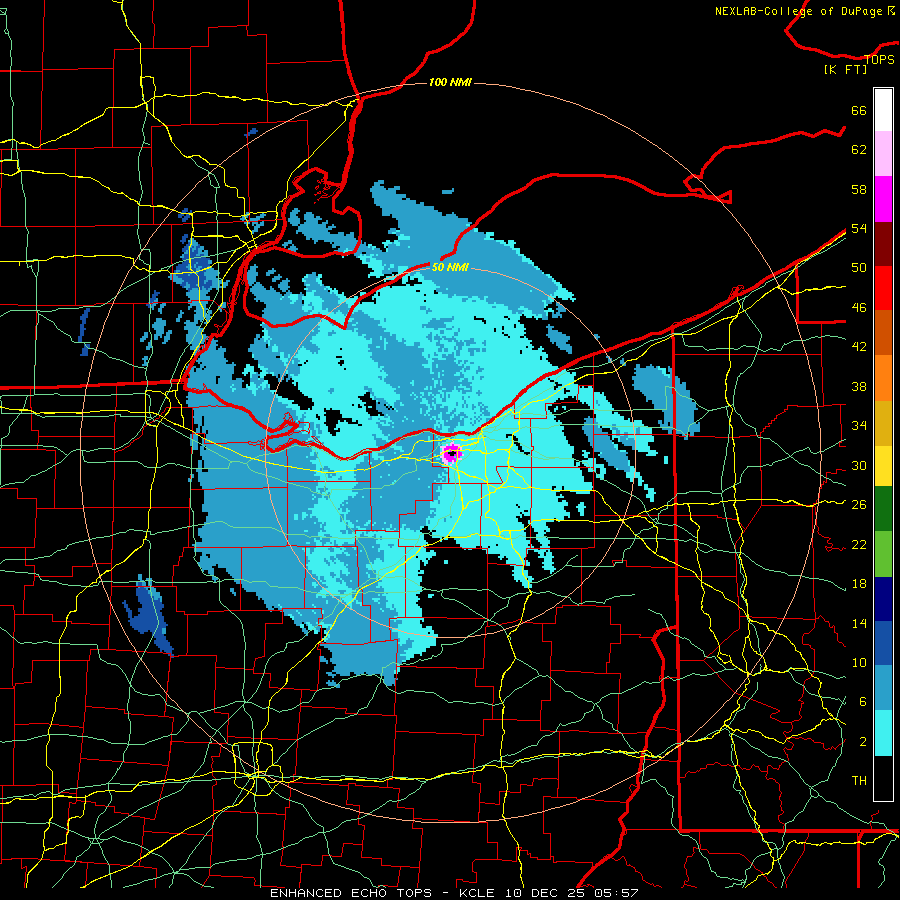Click the bright red 46-50 kft legend swatch

tap(883, 288)
